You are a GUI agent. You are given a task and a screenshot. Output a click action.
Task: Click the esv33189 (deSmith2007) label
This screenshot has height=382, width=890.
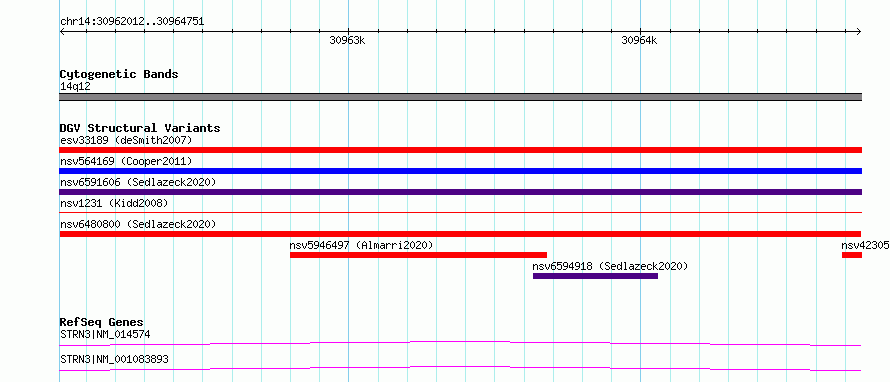click(126, 140)
